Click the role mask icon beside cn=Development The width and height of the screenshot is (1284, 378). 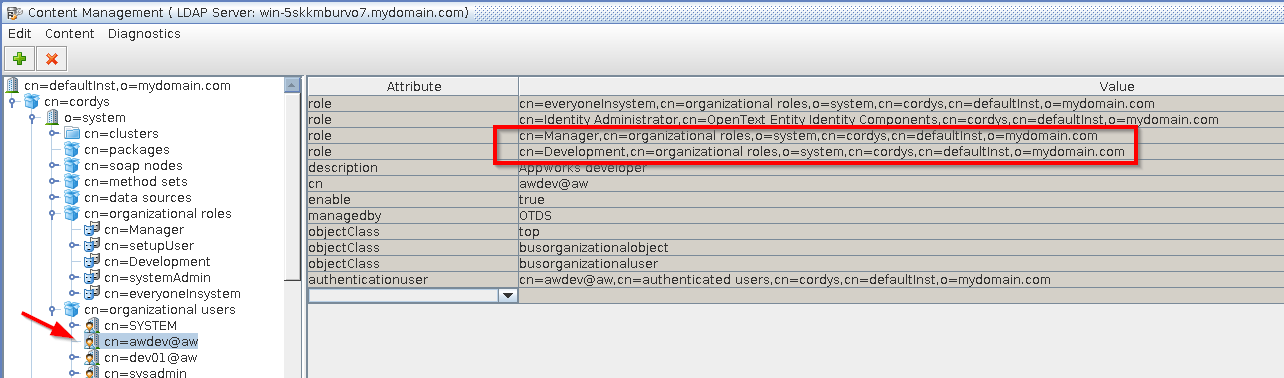(92, 262)
